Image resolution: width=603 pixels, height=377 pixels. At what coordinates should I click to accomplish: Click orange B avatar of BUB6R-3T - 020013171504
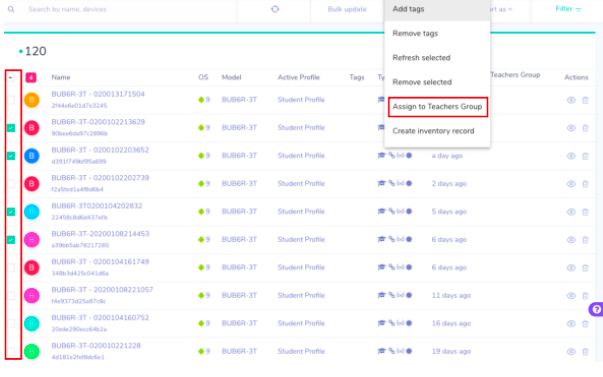32,100
